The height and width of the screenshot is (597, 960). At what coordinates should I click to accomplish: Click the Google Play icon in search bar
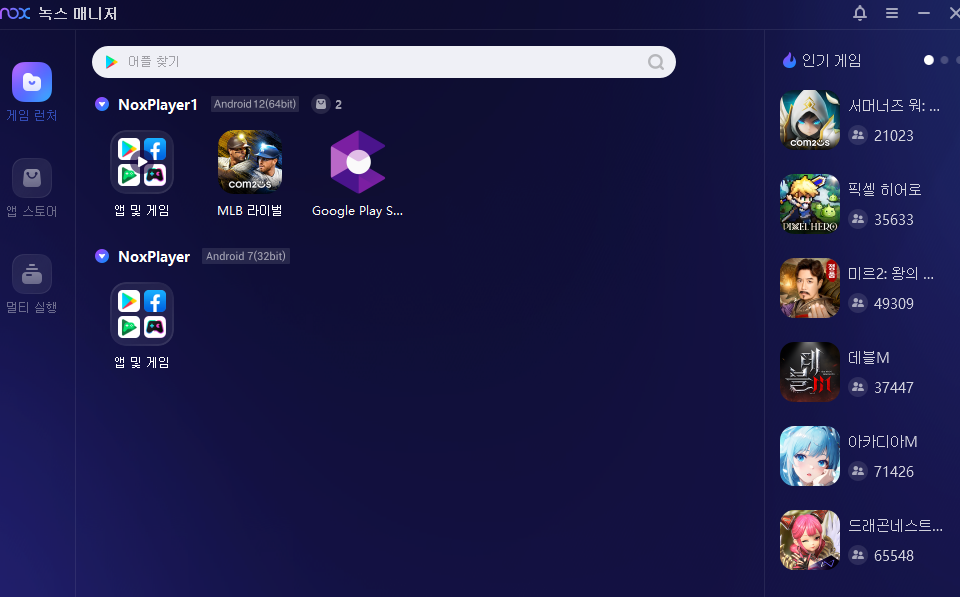[x=111, y=62]
